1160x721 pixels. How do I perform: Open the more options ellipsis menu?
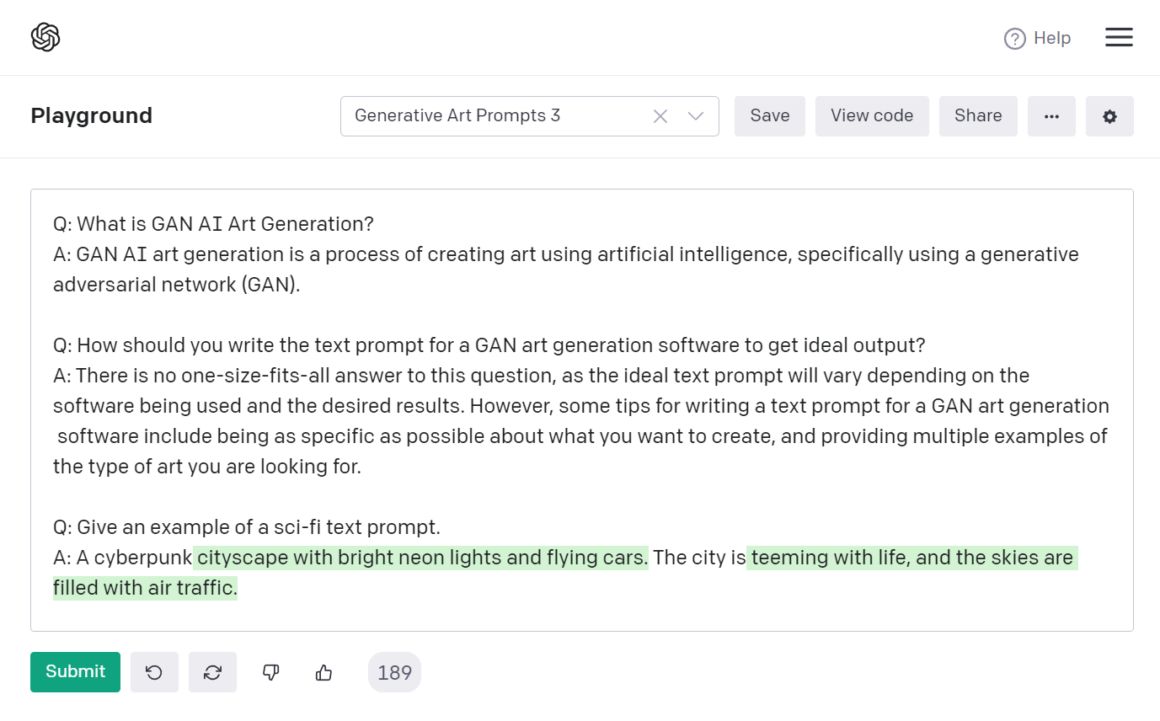click(1052, 116)
